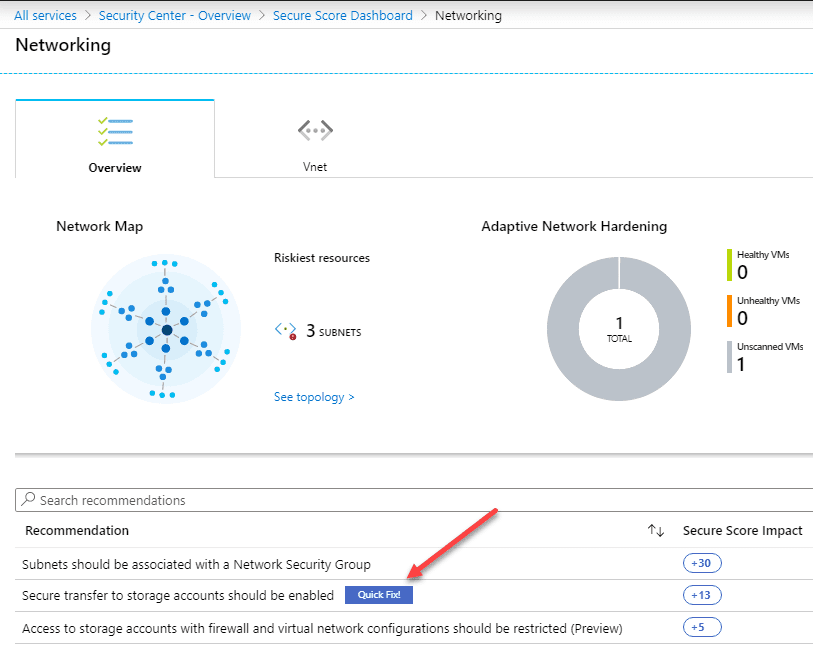The image size is (813, 653).
Task: Open the Network Map visualization
Action: point(166,328)
